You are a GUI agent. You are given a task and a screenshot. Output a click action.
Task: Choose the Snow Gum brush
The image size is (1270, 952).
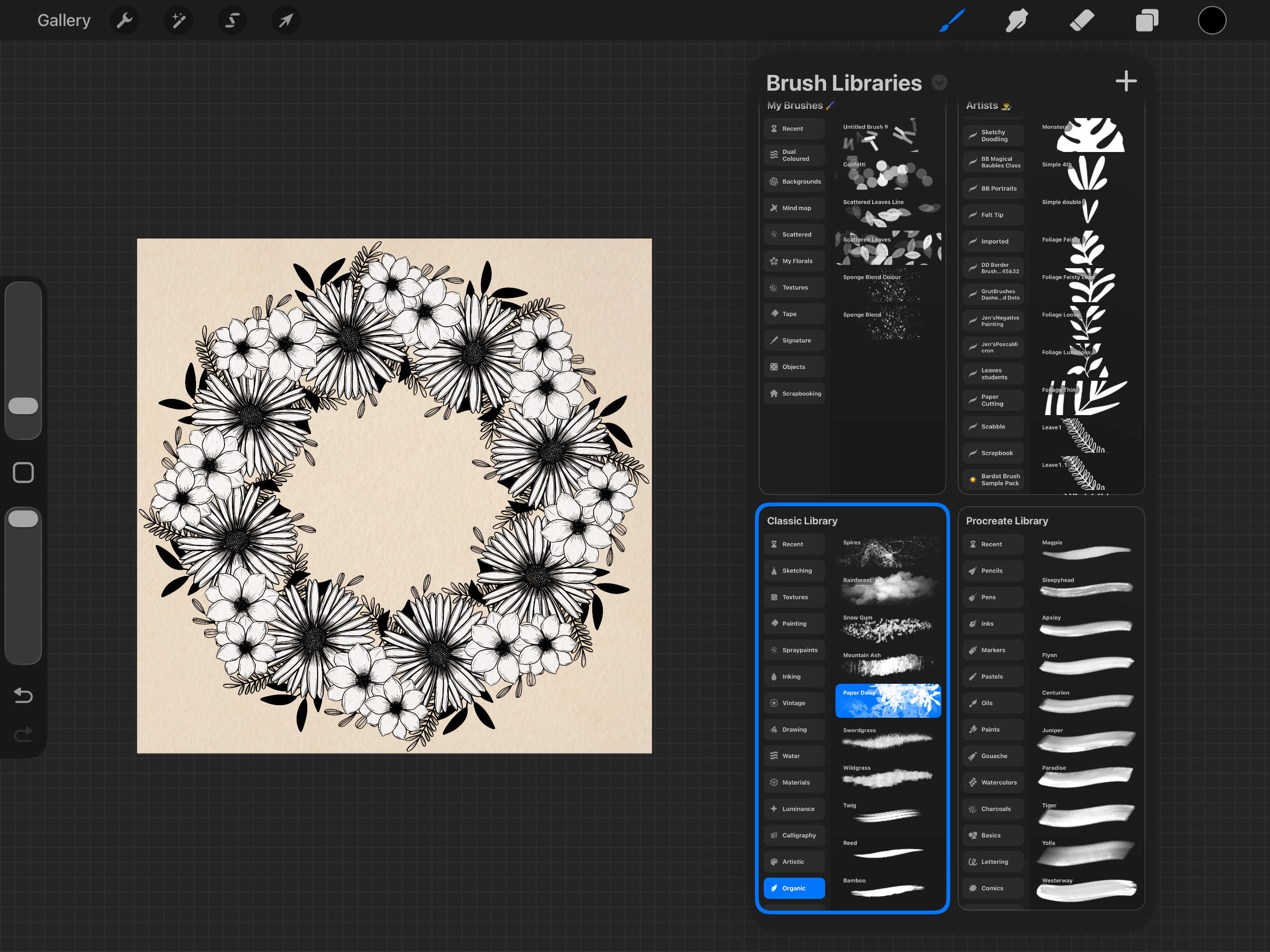(887, 627)
